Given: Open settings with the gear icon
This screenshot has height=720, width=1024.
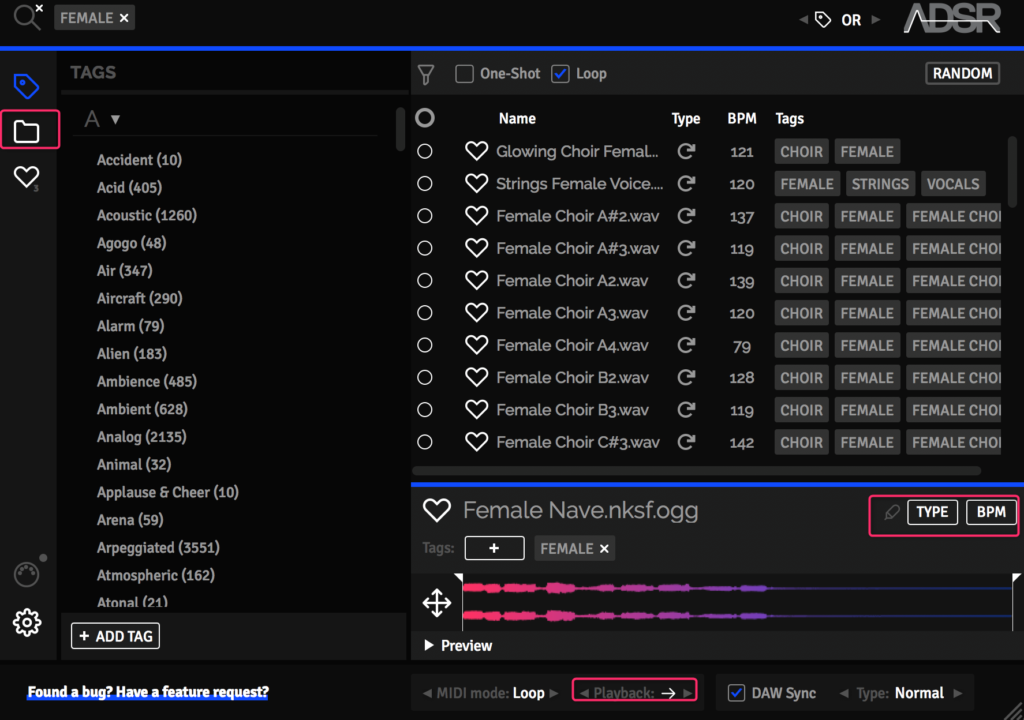Looking at the screenshot, I should (x=27, y=623).
